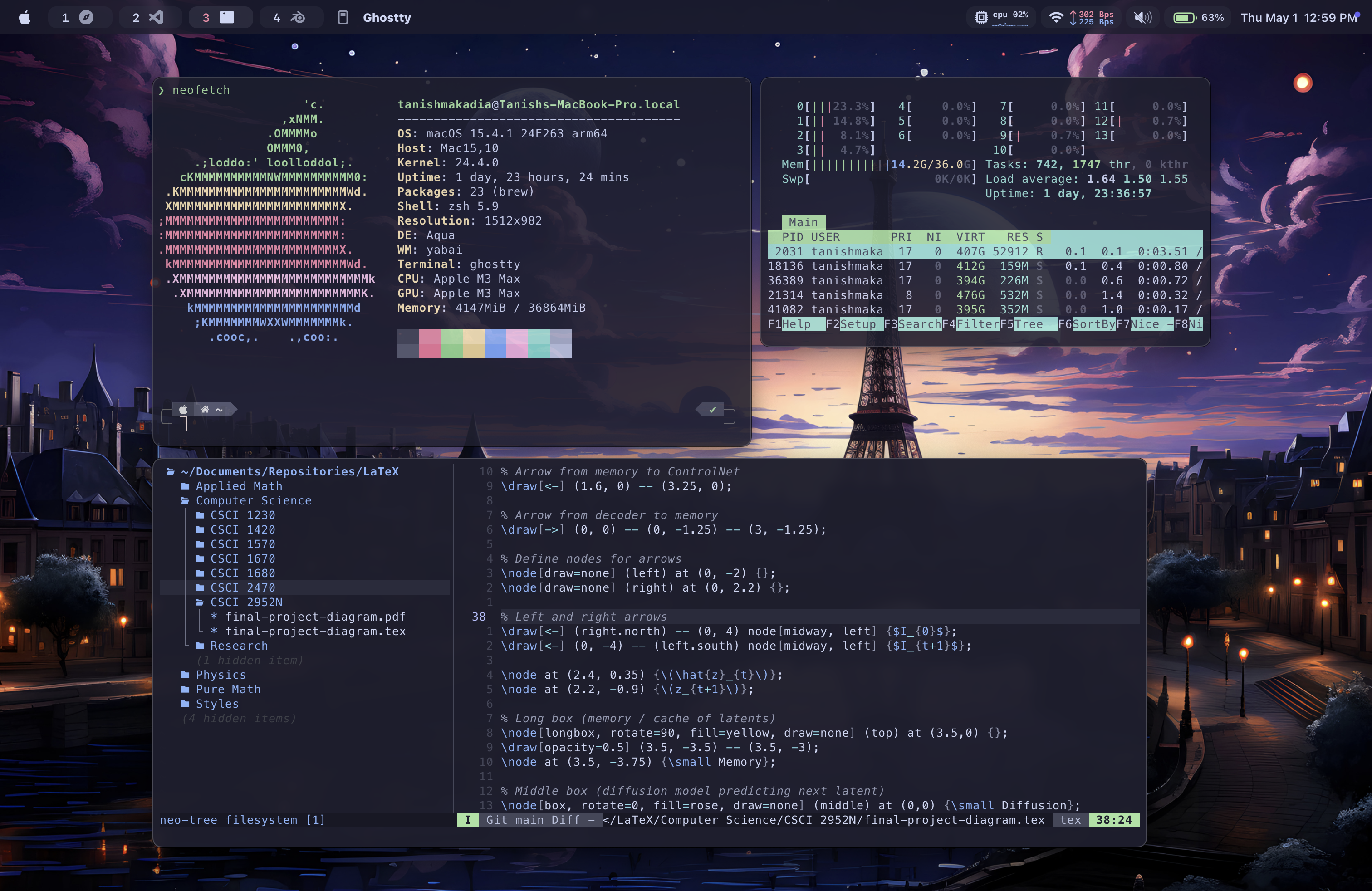Open final-project-diagram.tex in the tree
1372x891 pixels.
(x=315, y=631)
